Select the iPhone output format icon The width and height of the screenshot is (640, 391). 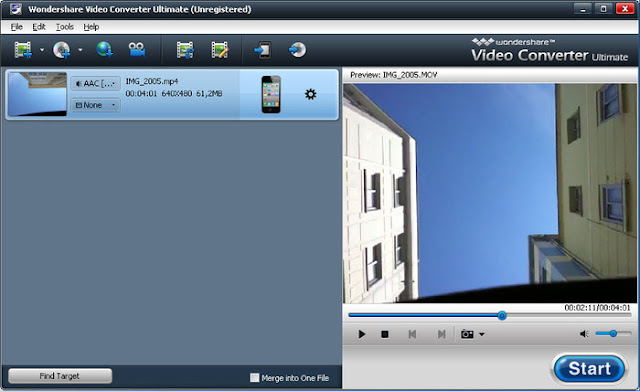coord(271,94)
